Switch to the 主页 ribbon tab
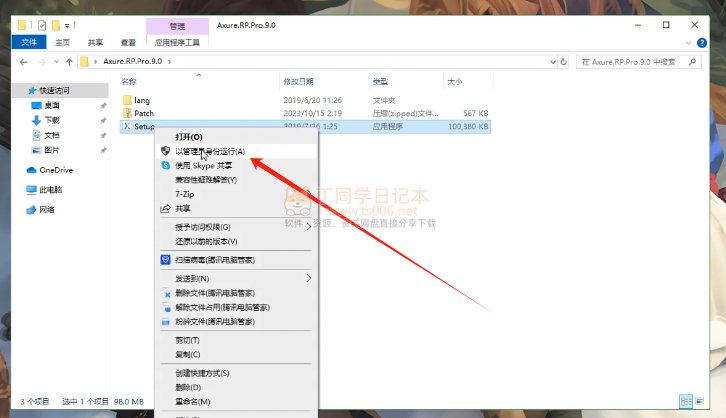This screenshot has height=418, width=726. click(x=62, y=42)
